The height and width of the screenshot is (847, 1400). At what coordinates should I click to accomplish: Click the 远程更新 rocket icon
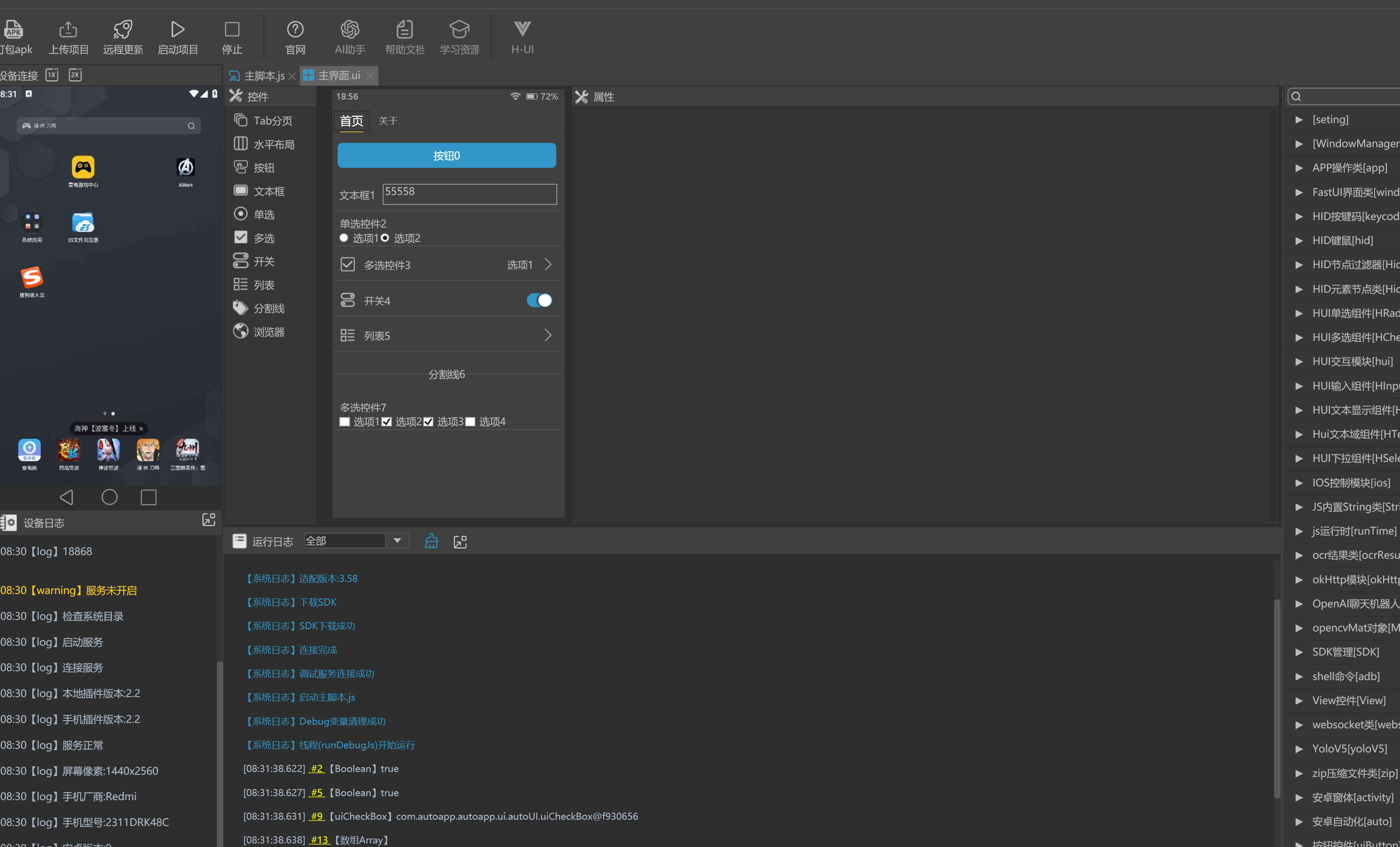(x=123, y=29)
